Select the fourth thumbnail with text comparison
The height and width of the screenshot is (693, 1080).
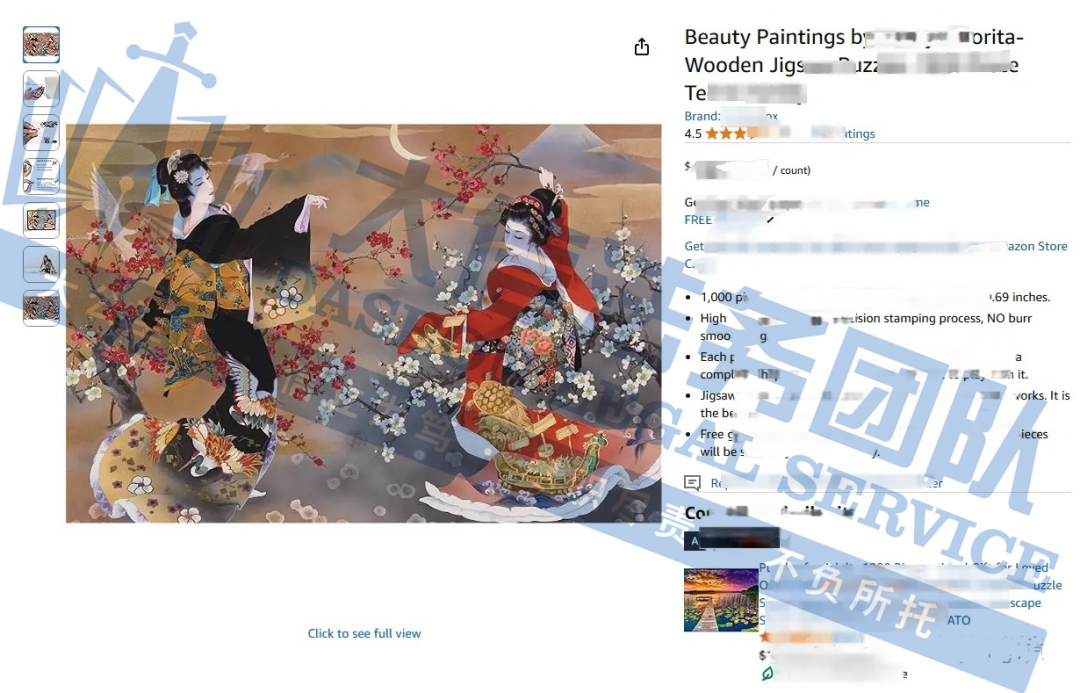tap(41, 176)
